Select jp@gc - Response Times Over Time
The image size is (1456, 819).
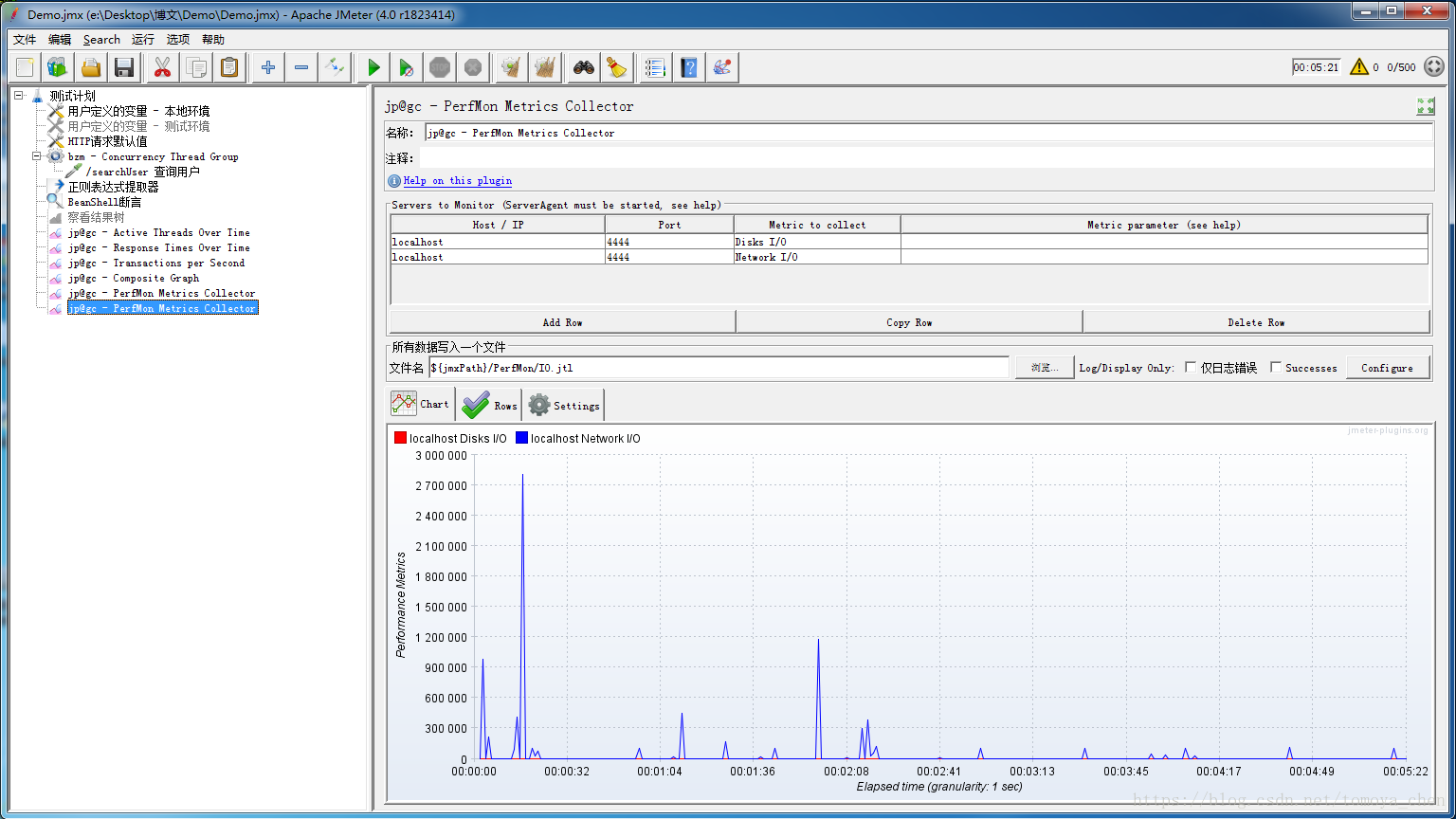(158, 247)
